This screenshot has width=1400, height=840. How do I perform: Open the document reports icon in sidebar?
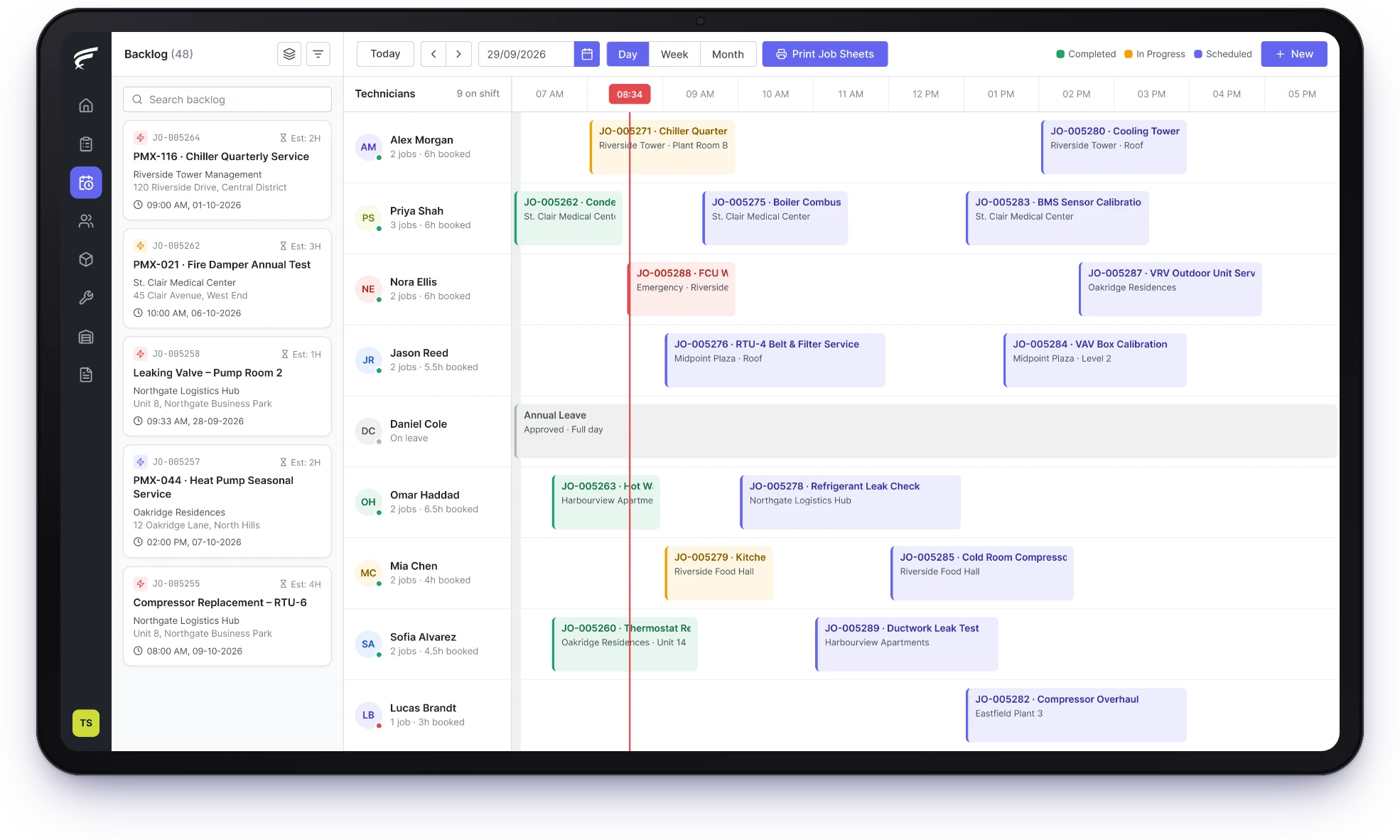pos(86,375)
